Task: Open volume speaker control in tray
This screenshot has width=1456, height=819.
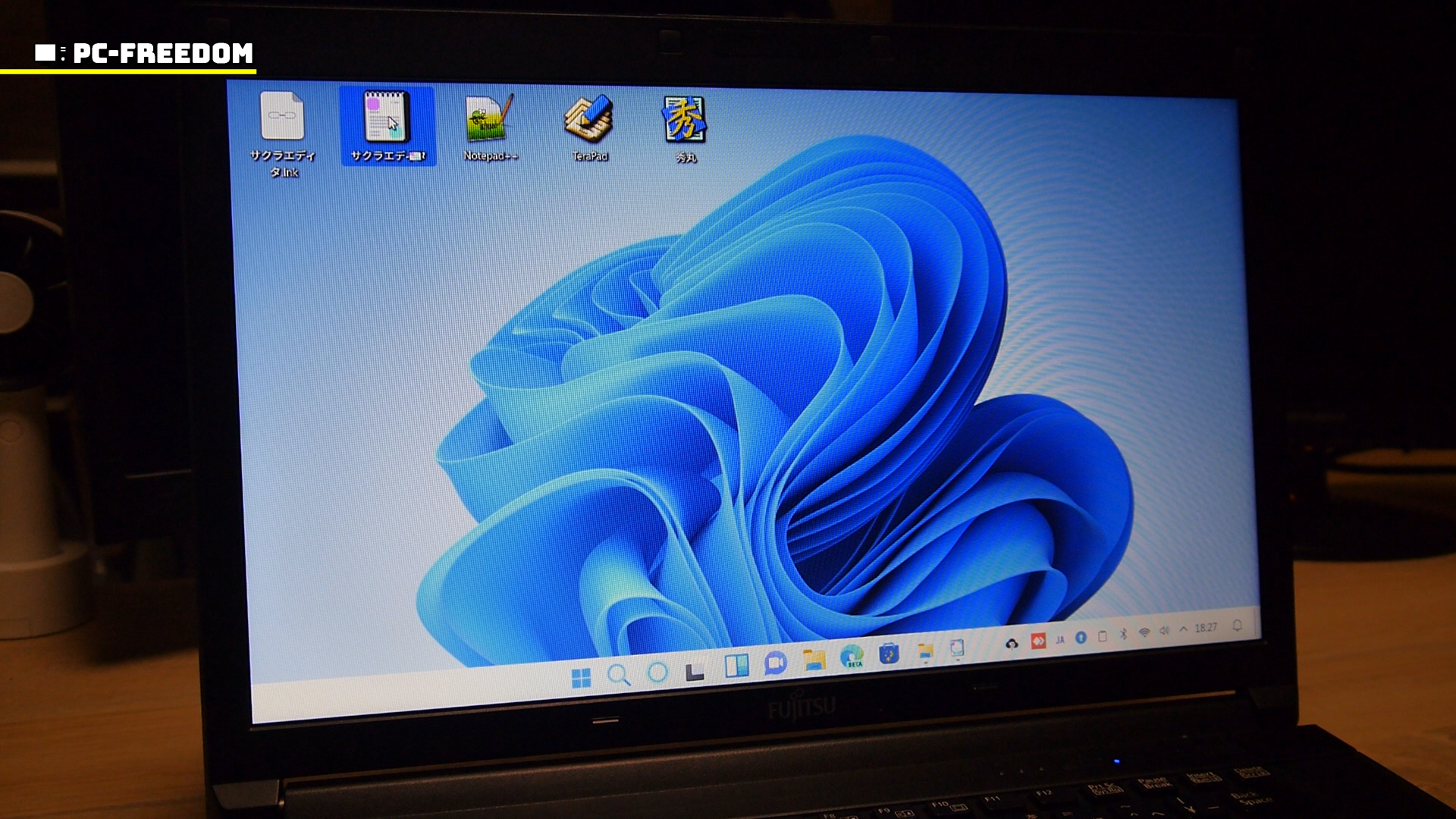Action: coord(1164,631)
